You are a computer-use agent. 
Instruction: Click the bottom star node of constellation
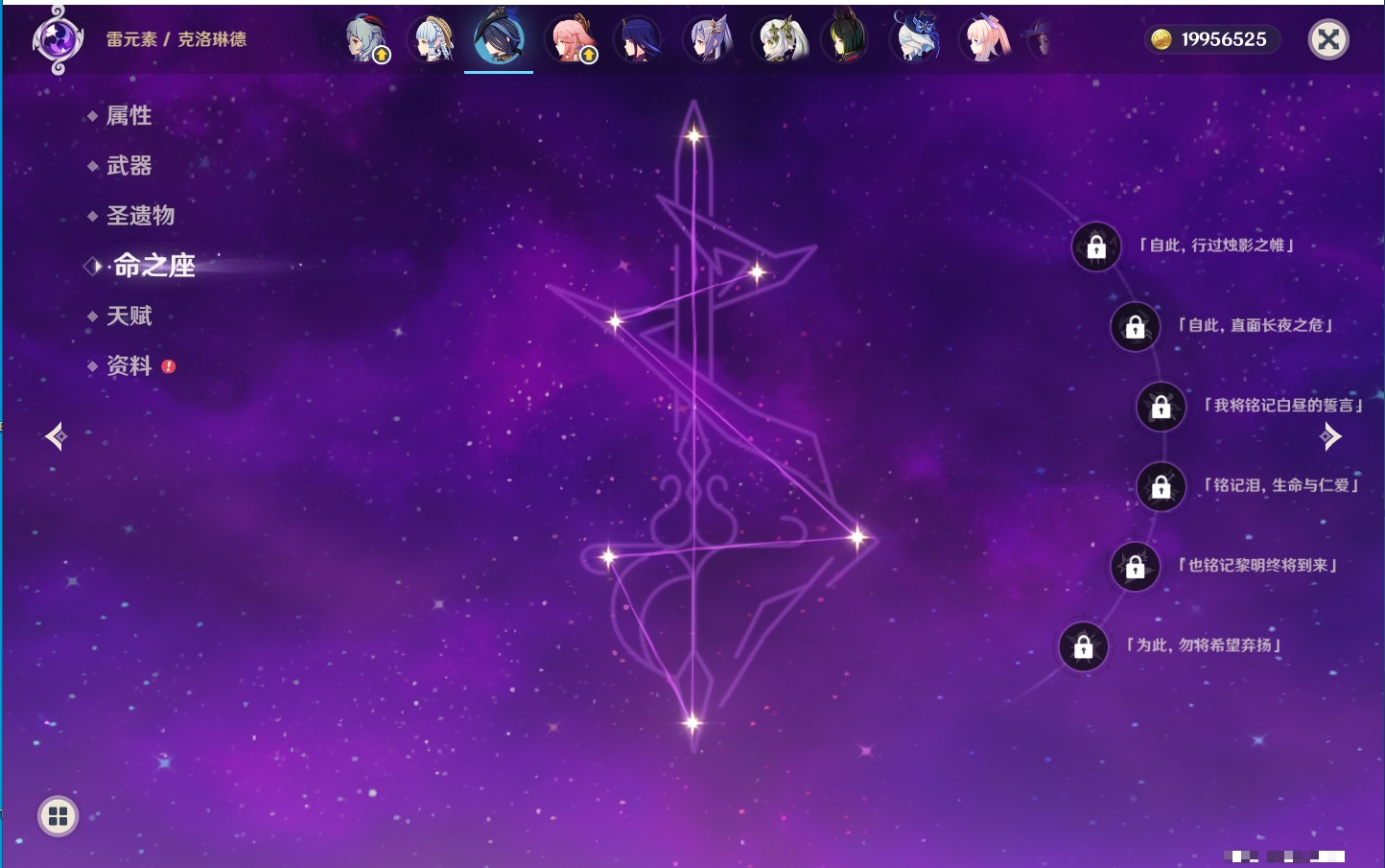pos(692,722)
